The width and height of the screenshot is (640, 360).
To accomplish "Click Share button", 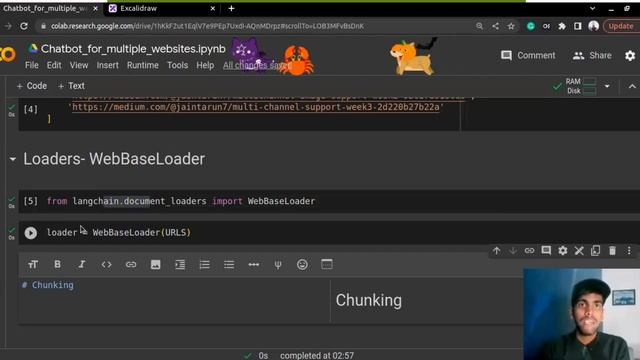I will click(x=592, y=56).
